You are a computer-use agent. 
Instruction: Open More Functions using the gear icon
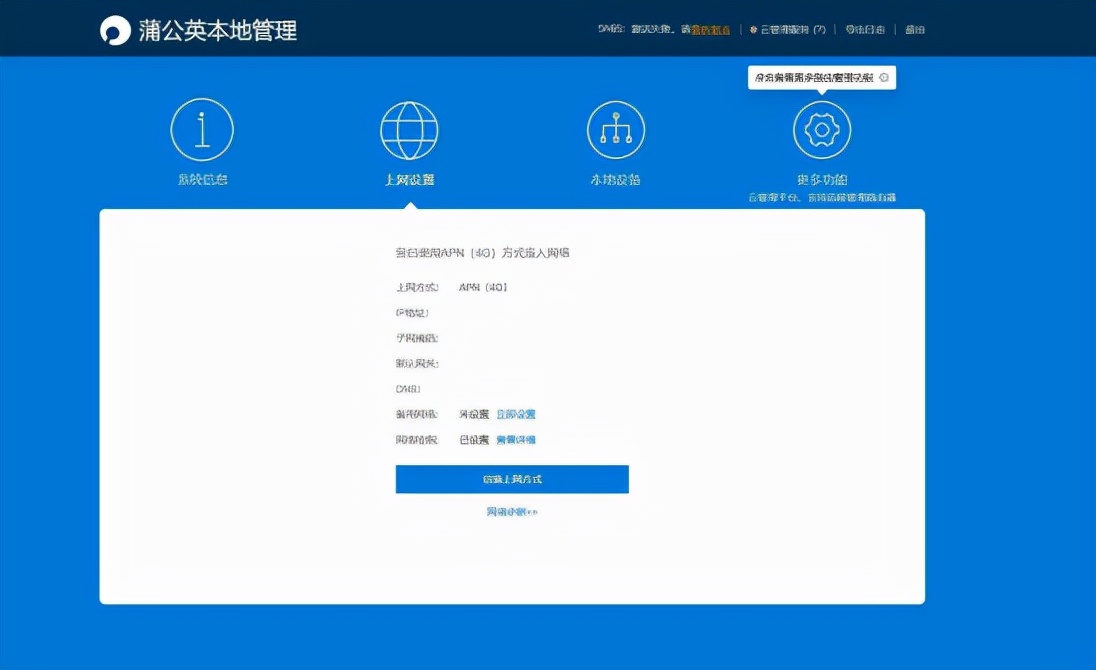[822, 128]
